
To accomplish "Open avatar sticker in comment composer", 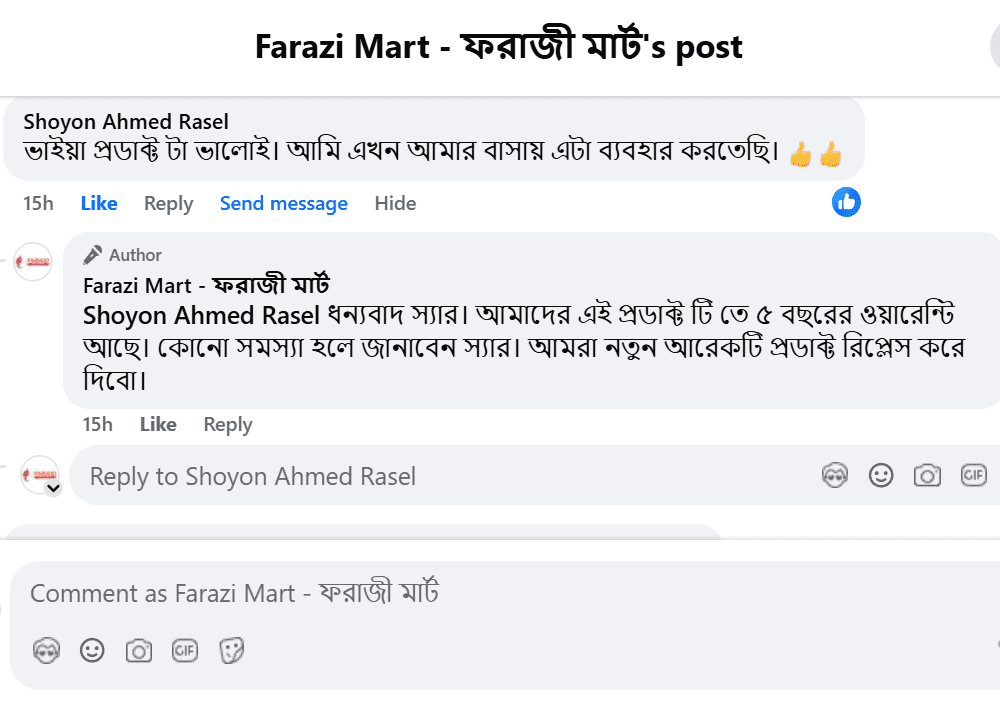I will (46, 651).
